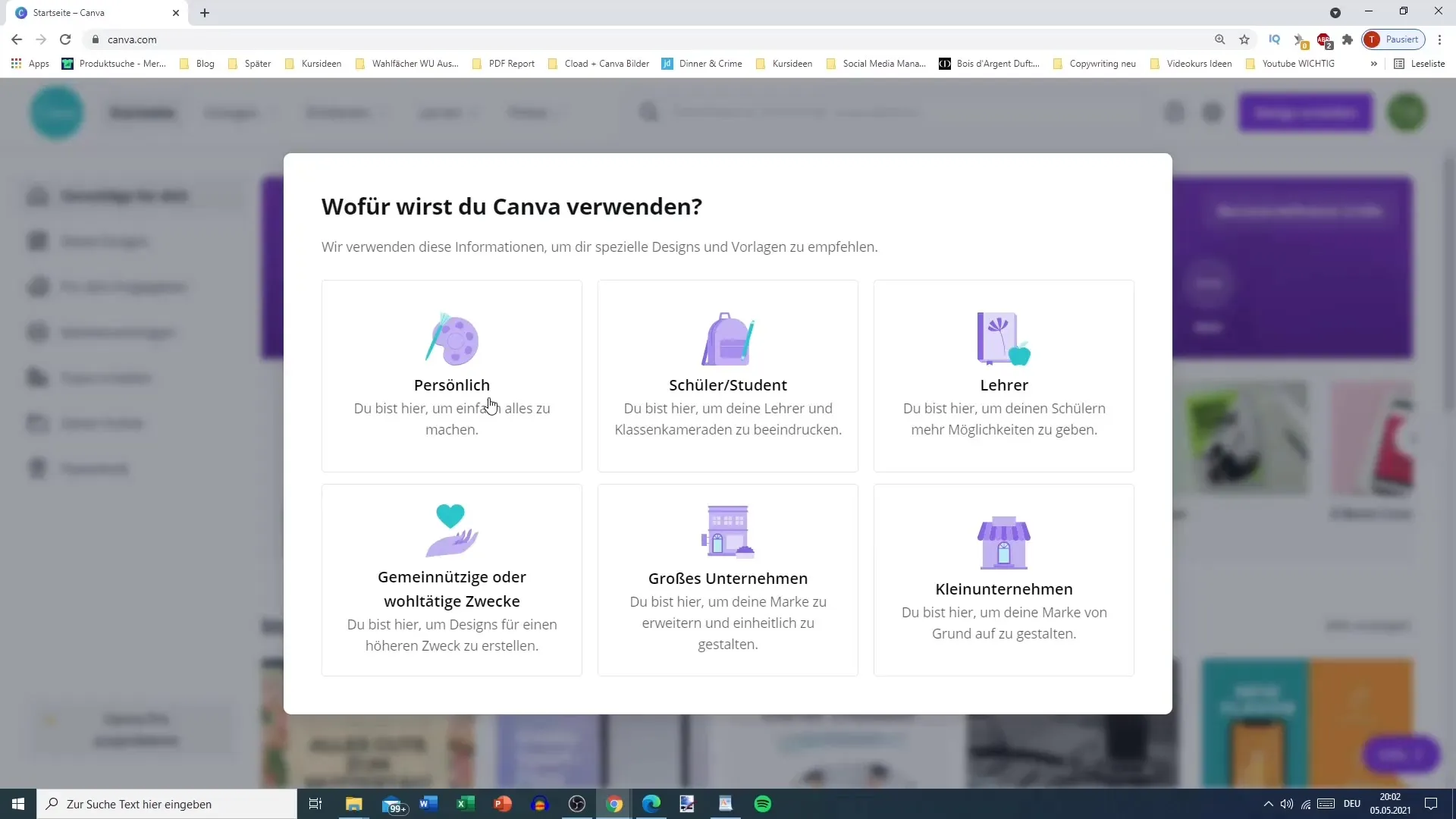Open the Windows Start menu

click(x=18, y=804)
